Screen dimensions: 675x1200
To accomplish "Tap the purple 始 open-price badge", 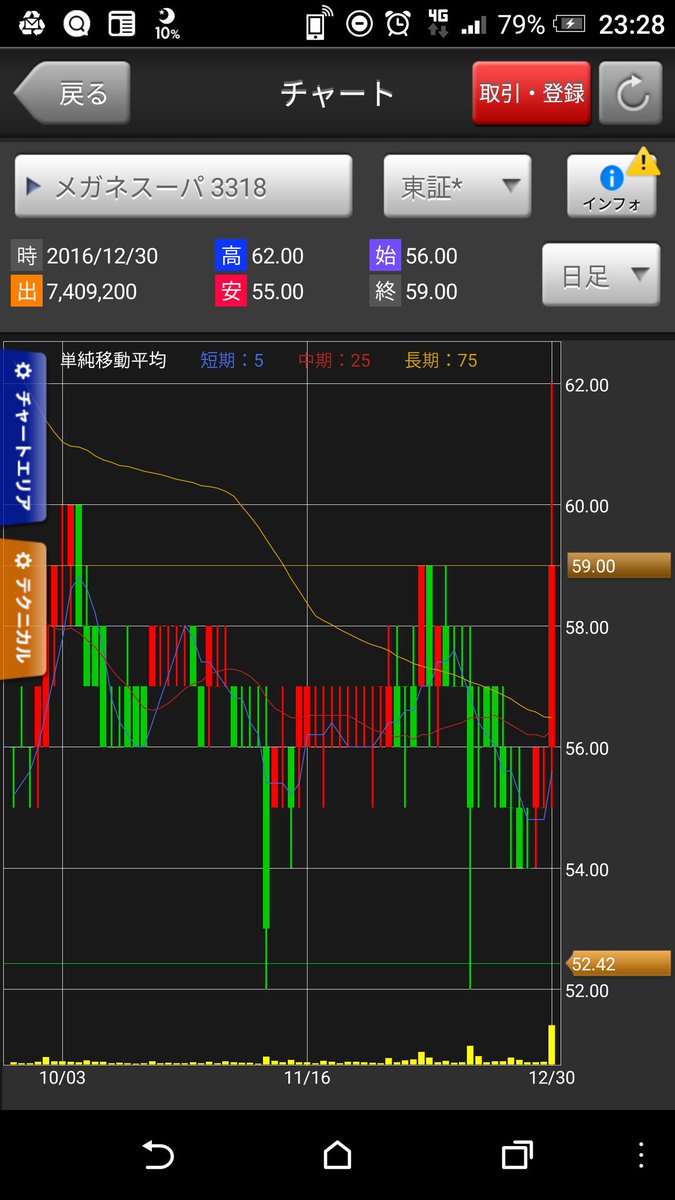I will (x=385, y=256).
